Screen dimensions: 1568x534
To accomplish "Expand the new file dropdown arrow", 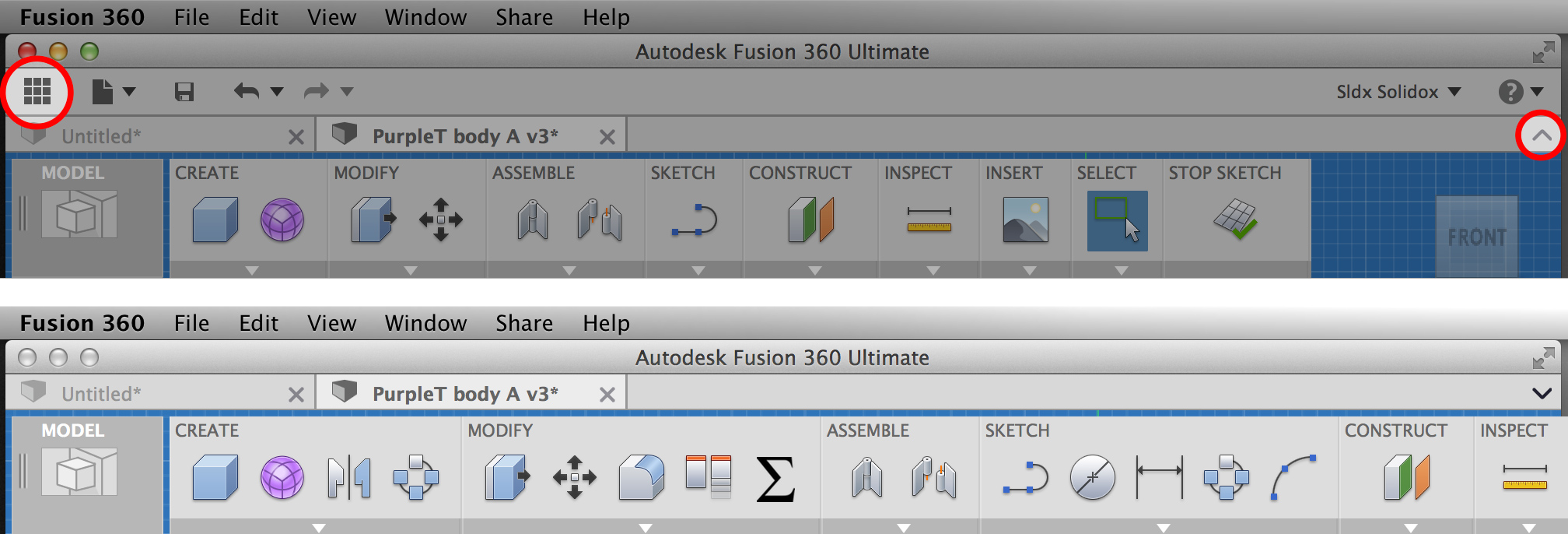I will [130, 92].
